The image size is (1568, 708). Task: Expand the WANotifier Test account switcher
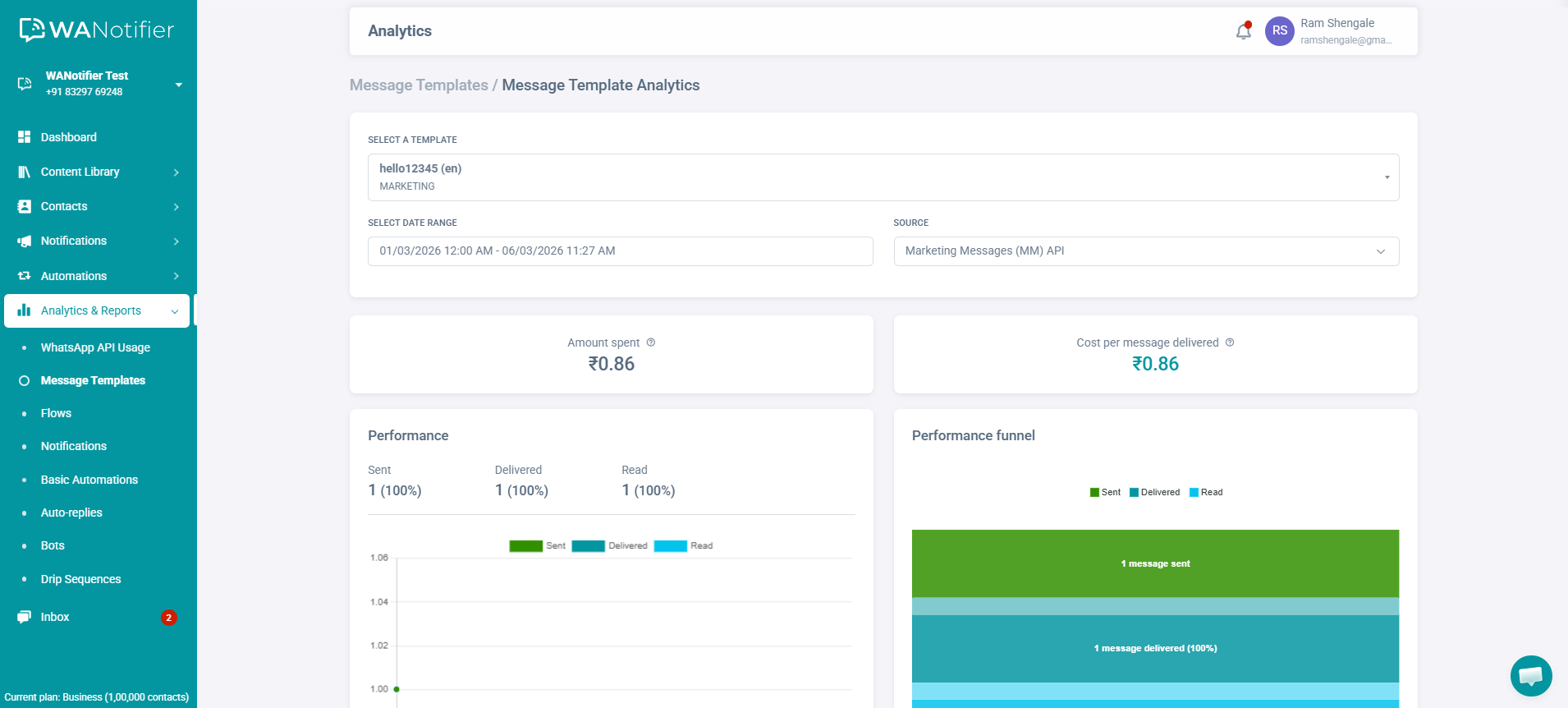pos(178,84)
